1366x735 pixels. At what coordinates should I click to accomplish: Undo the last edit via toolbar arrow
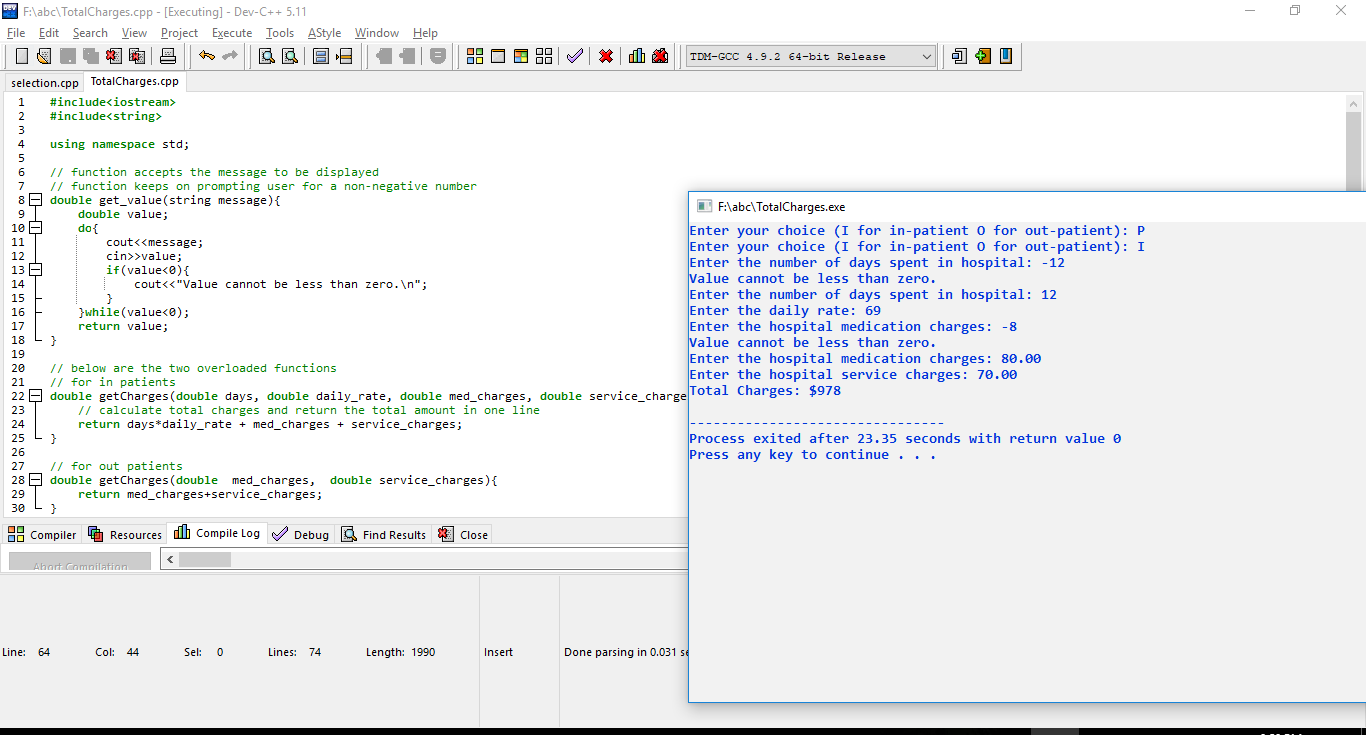tap(207, 56)
